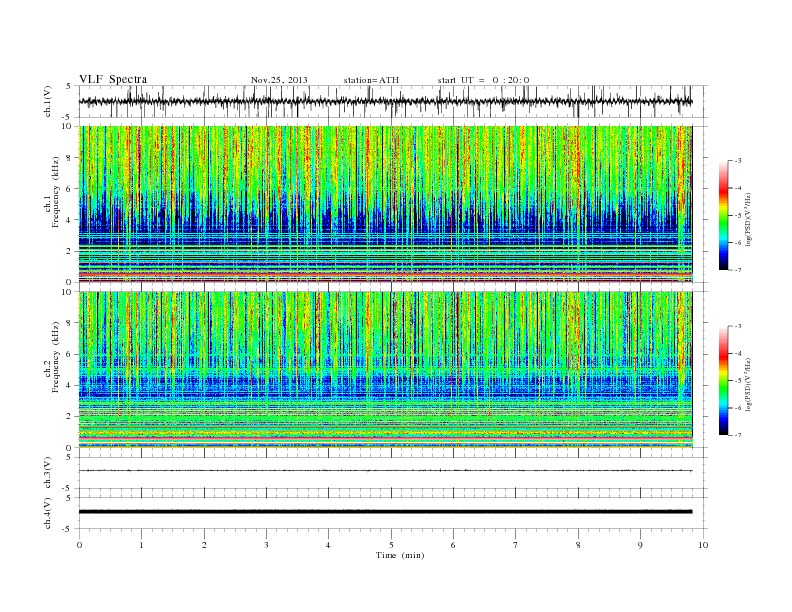Click the "VLF Spectra" plot title
Image resolution: width=792 pixels, height=612 pixels.
(x=113, y=79)
